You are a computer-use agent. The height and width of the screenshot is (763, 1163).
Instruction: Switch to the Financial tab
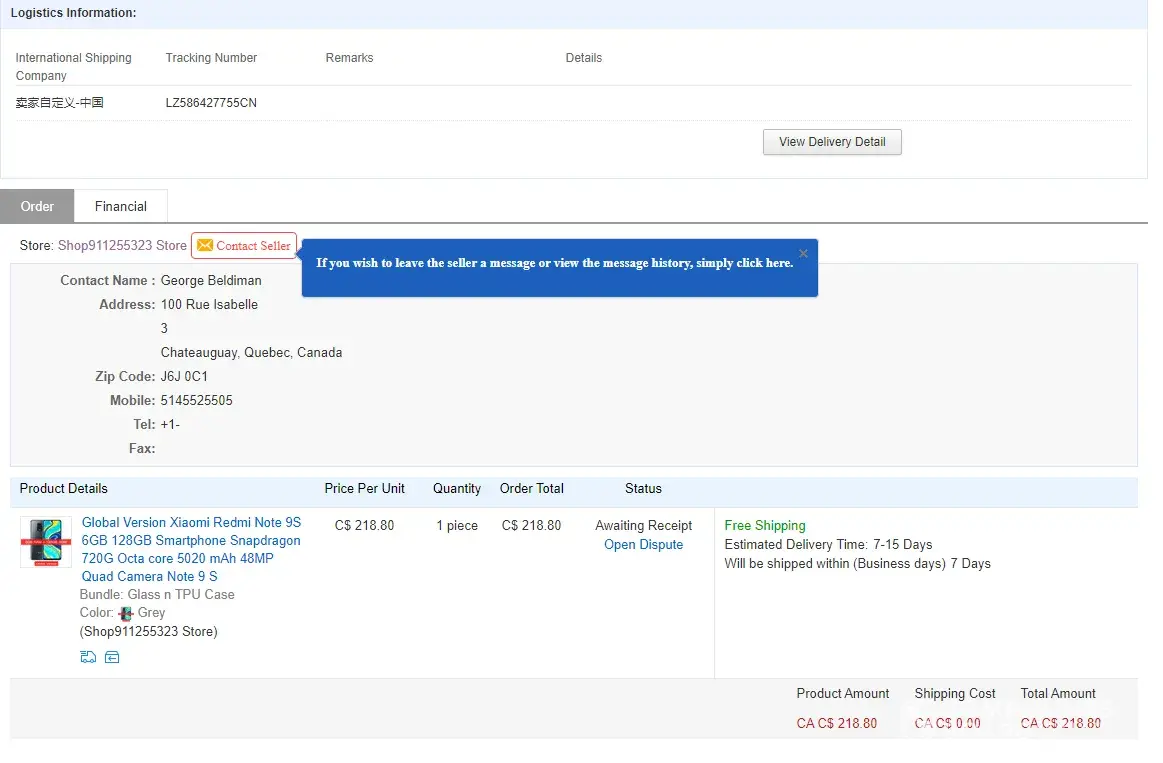[121, 206]
